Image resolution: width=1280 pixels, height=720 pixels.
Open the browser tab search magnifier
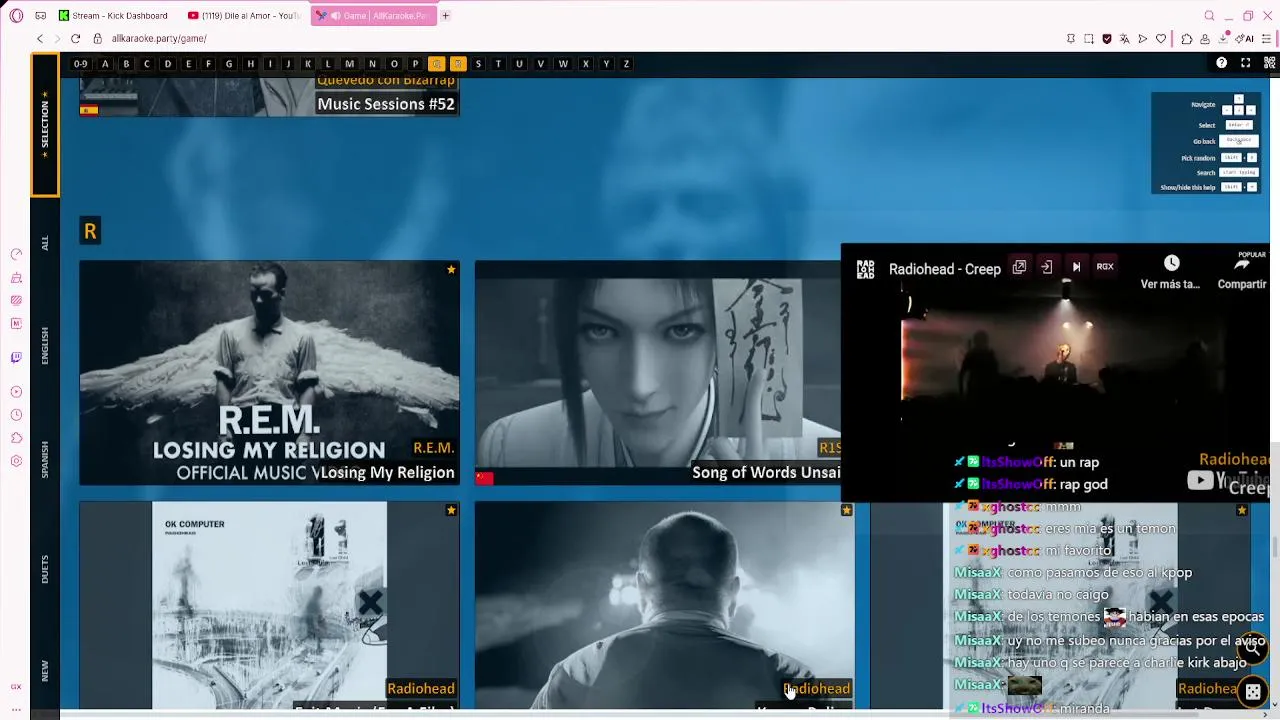[1209, 16]
